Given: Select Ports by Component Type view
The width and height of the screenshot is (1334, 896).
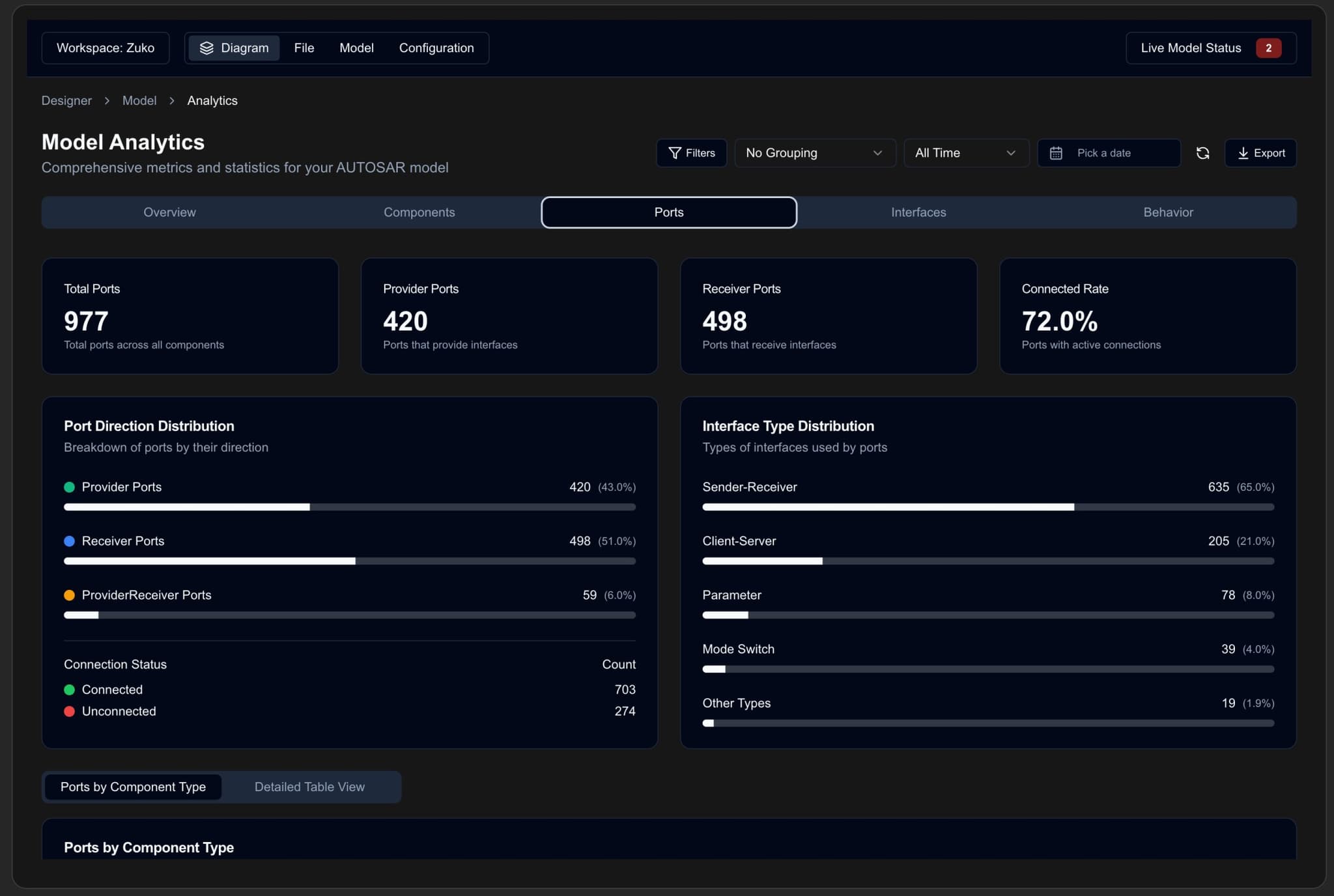Looking at the screenshot, I should (133, 787).
